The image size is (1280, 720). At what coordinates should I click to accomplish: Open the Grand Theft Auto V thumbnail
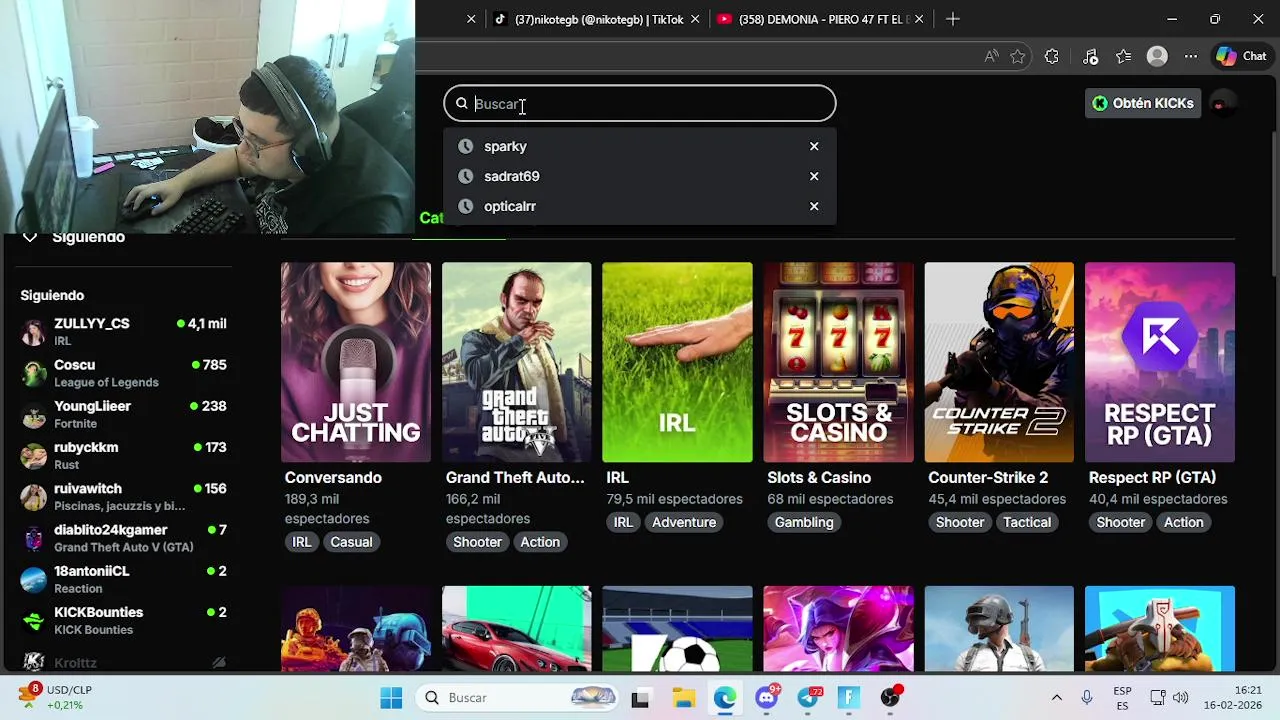pyautogui.click(x=517, y=362)
